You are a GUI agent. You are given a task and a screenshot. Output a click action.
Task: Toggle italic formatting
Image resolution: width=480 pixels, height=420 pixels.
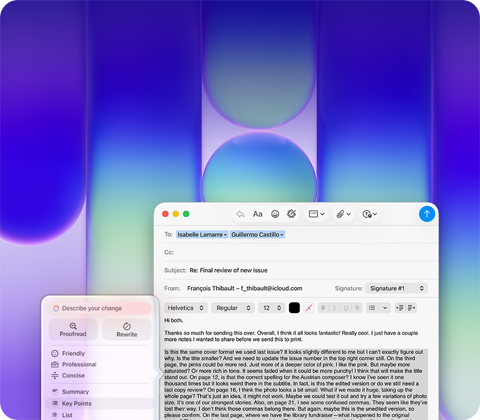pyautogui.click(x=334, y=308)
